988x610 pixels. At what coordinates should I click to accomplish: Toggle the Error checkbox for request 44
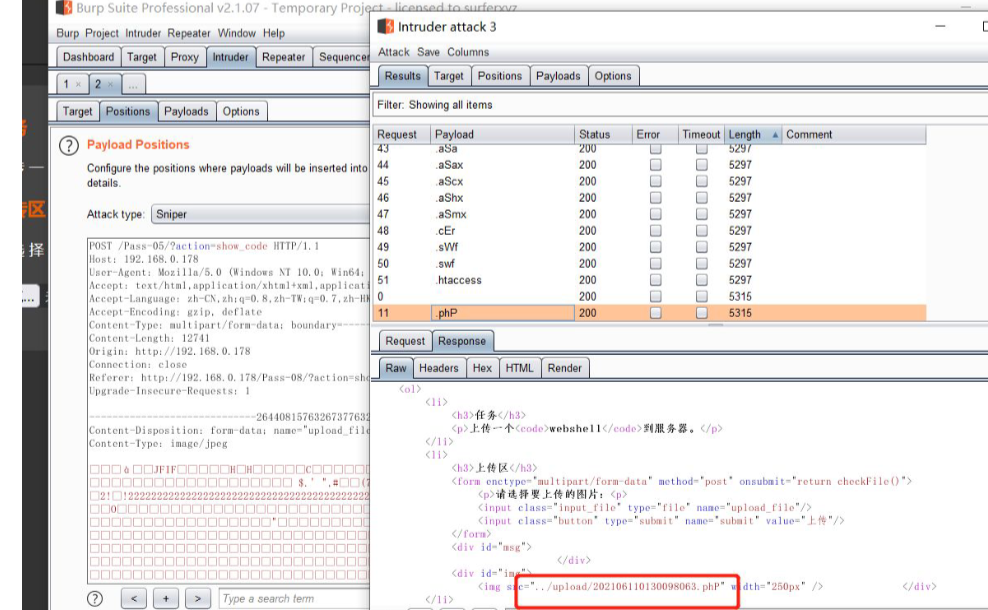pos(655,165)
